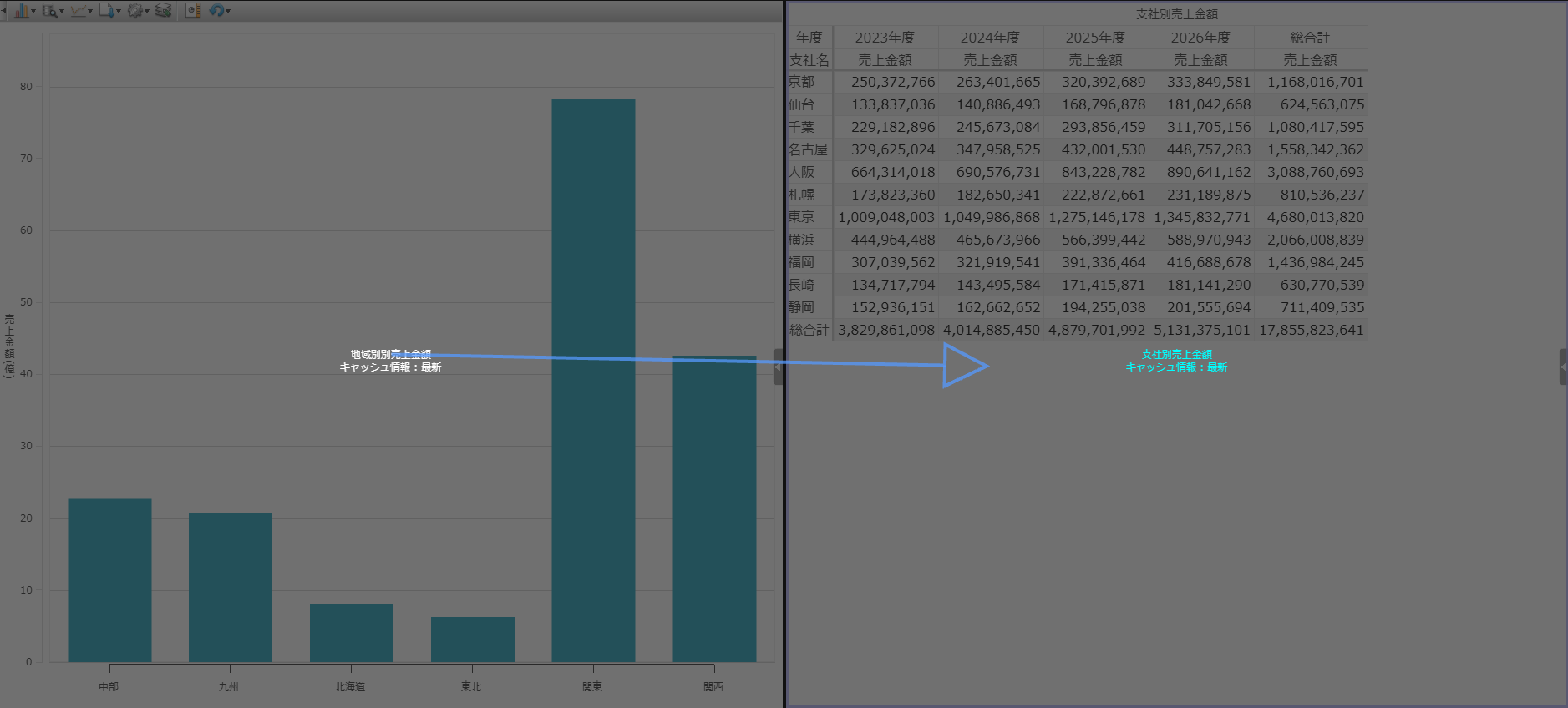Click the 関東 bar in chart
The width and height of the screenshot is (1568, 708).
(x=593, y=380)
